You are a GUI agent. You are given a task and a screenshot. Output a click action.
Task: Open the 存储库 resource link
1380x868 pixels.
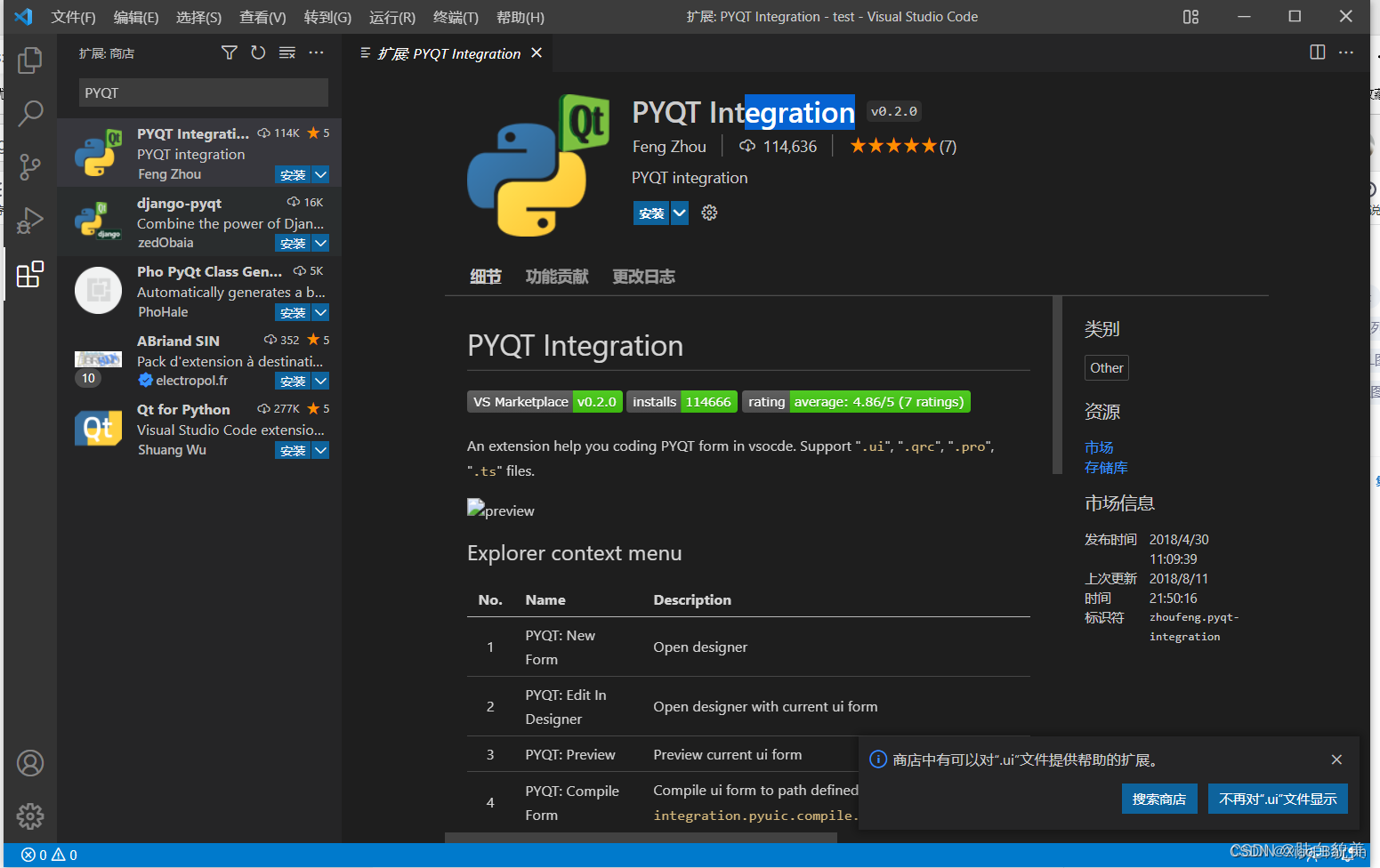point(1106,467)
